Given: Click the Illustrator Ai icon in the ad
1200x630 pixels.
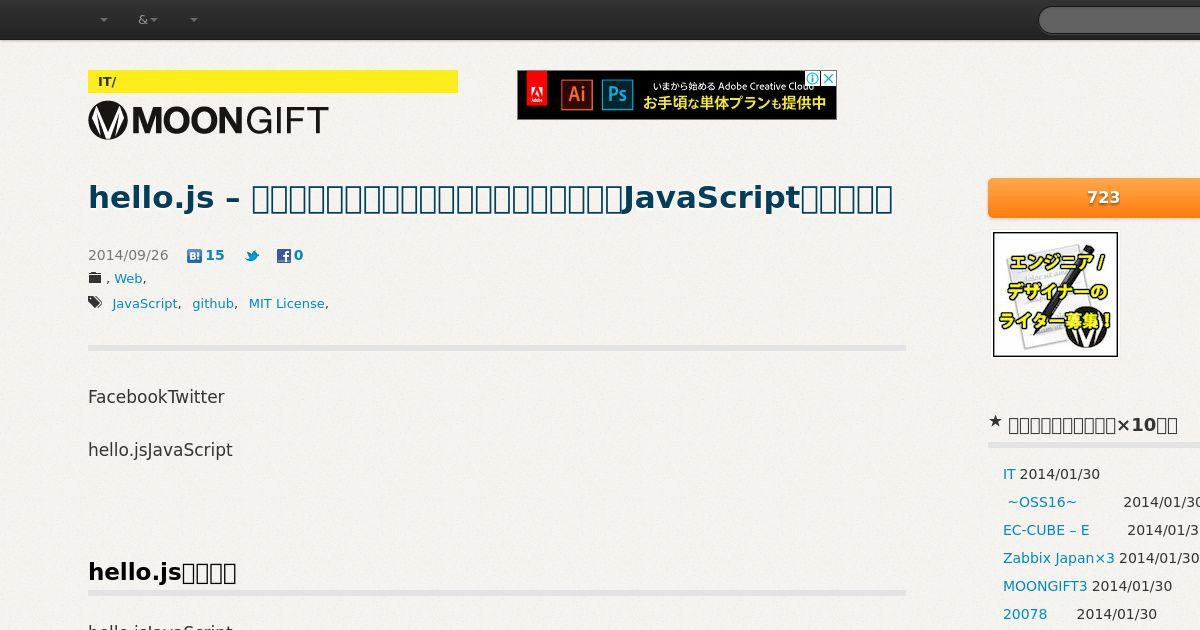Looking at the screenshot, I should coord(576,95).
